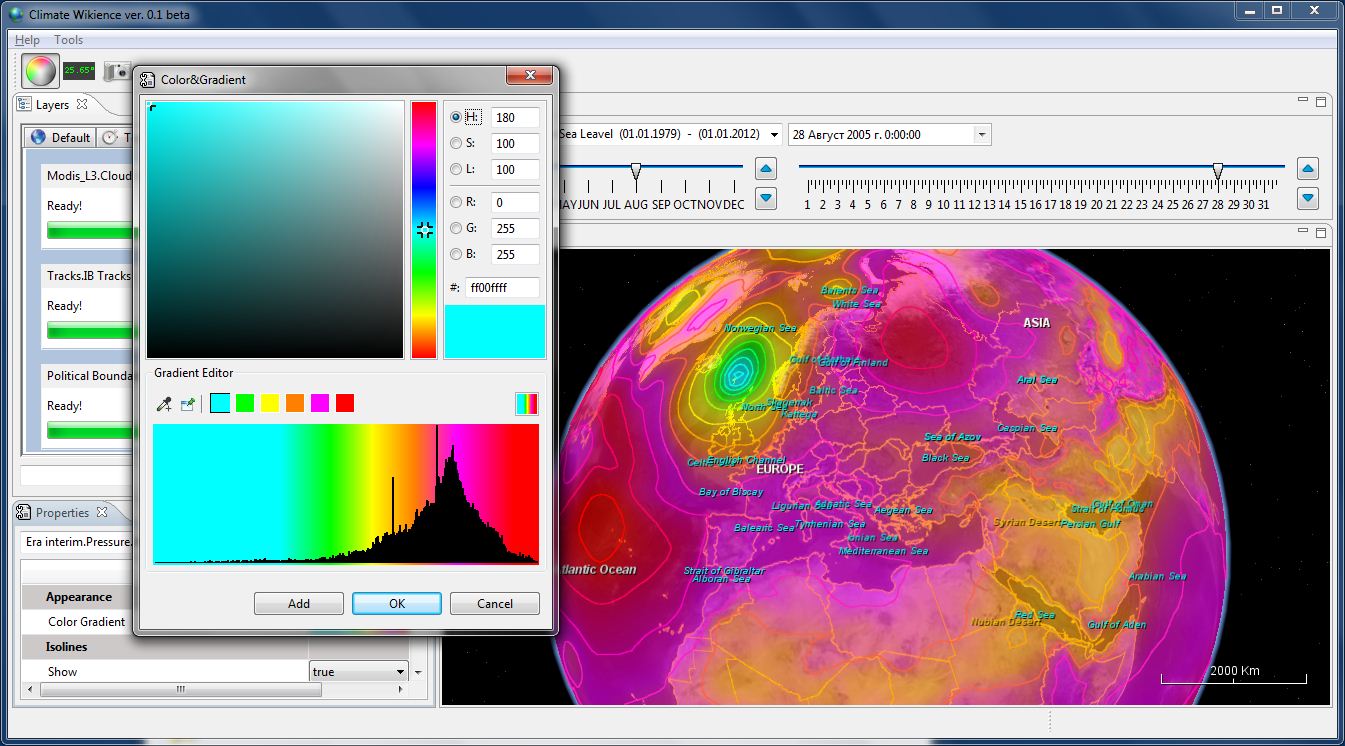The height and width of the screenshot is (746, 1345).
Task: Close the Layers tab with X
Action: (x=82, y=104)
